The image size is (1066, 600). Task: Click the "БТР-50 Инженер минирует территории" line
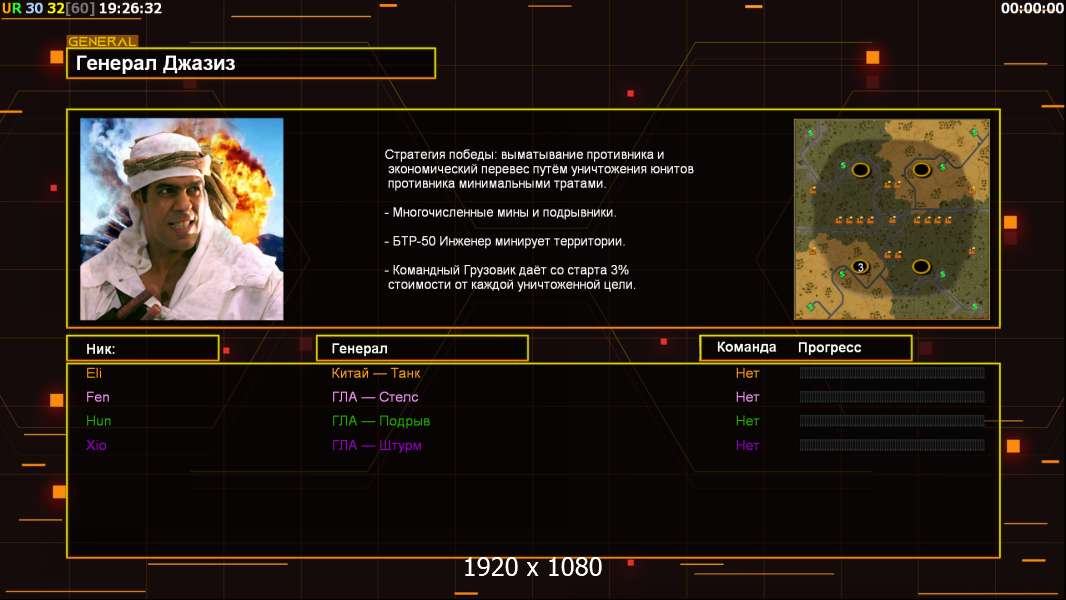click(x=504, y=241)
